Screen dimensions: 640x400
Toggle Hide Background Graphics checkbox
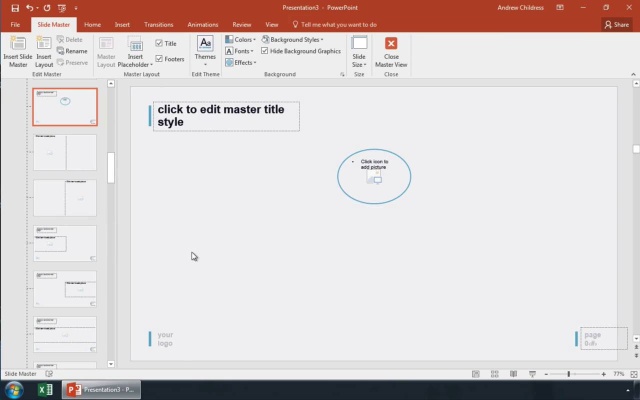[x=264, y=51]
